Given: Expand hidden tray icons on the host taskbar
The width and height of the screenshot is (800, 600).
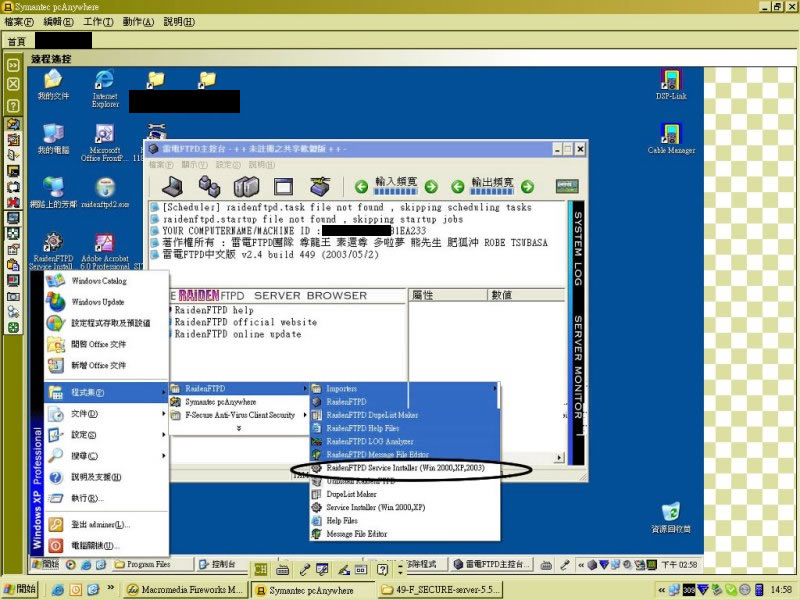Looking at the screenshot, I should (x=661, y=590).
